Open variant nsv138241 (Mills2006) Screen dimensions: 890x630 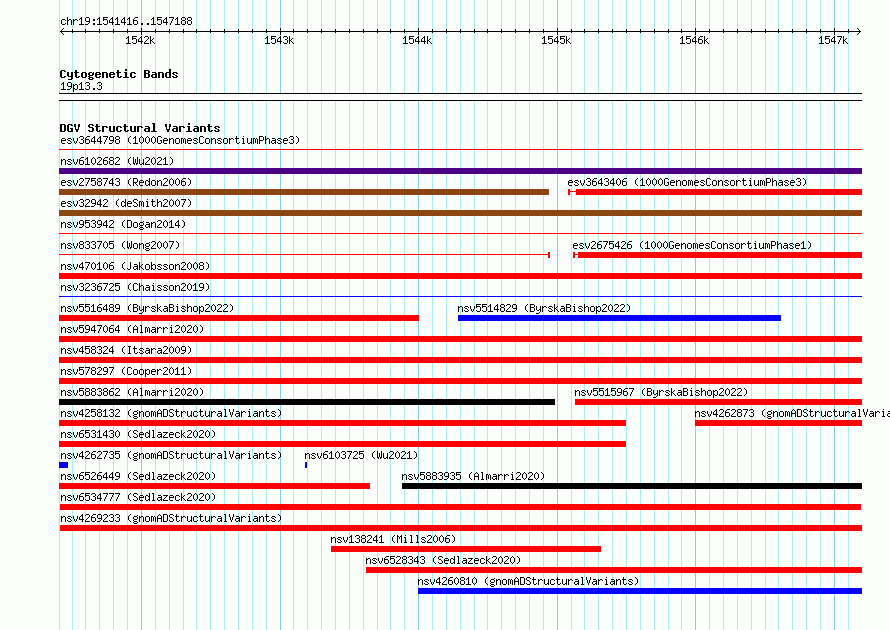(393, 539)
